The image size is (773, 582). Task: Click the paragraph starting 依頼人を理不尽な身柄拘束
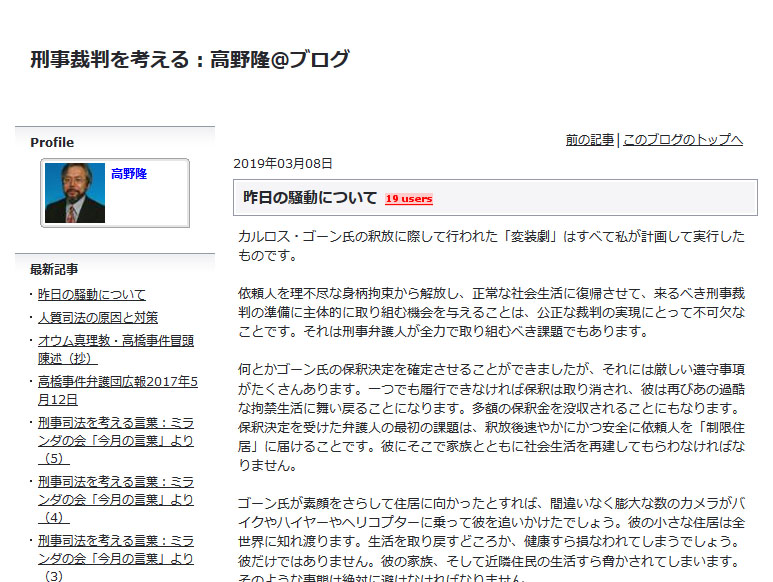point(491,312)
